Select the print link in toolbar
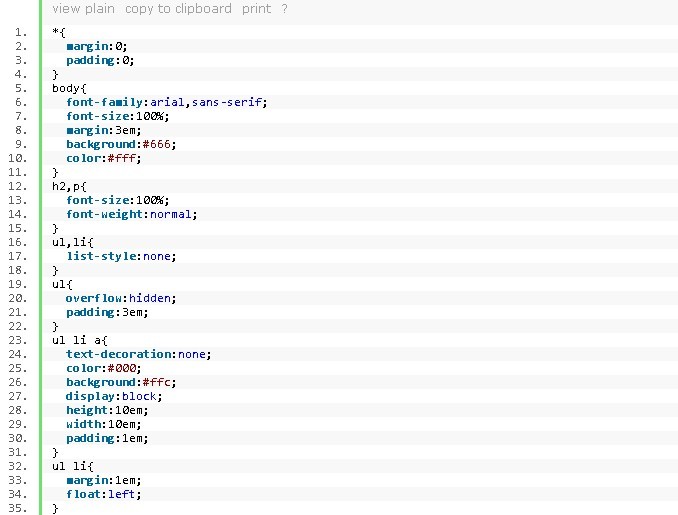This screenshot has width=678, height=515. [x=256, y=9]
